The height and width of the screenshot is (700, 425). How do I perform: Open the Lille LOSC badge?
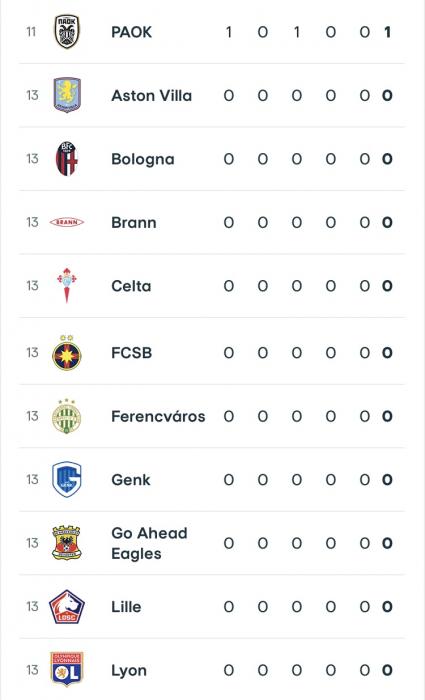[x=67, y=606]
